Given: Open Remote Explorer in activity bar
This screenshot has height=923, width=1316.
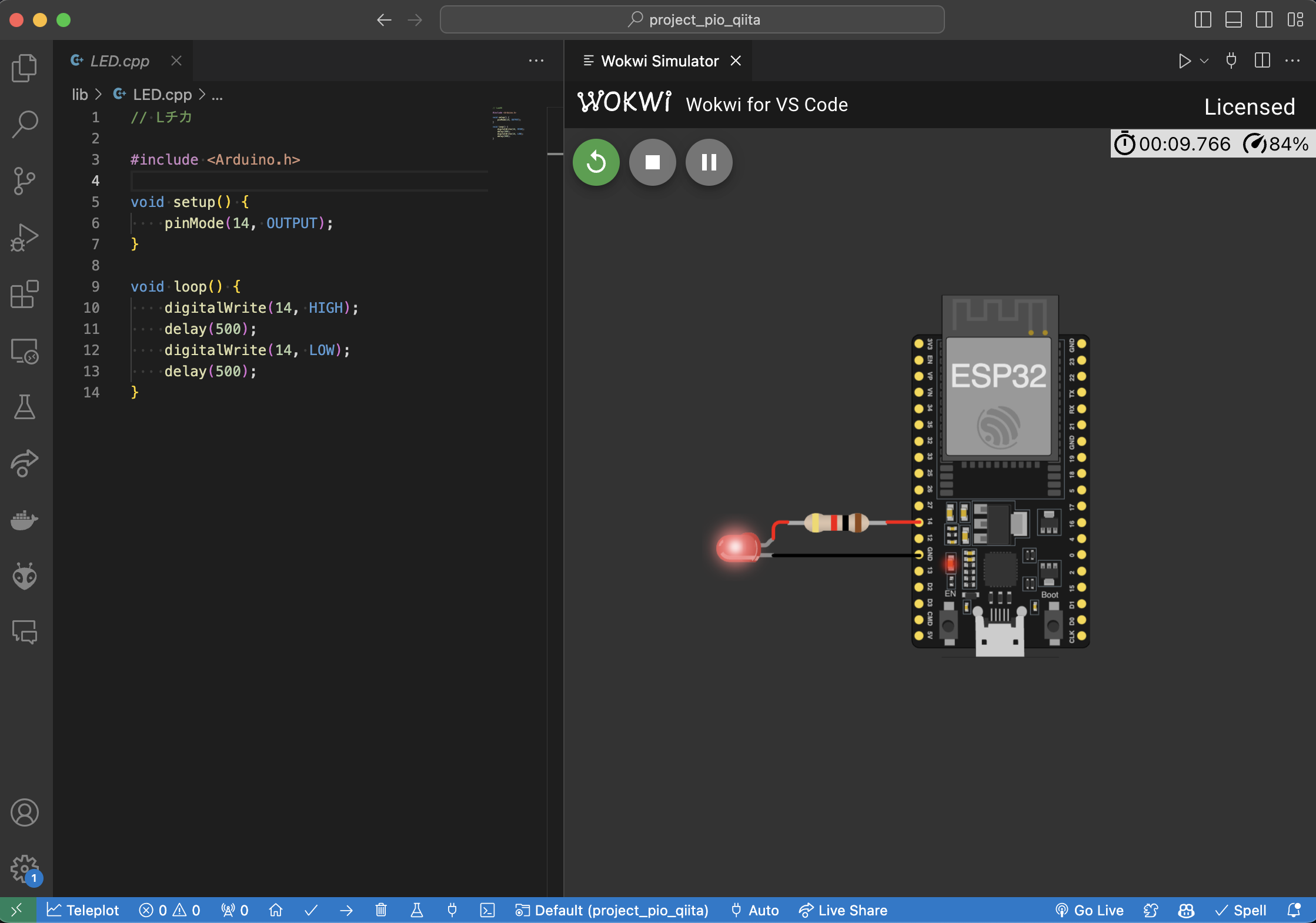Looking at the screenshot, I should (25, 350).
